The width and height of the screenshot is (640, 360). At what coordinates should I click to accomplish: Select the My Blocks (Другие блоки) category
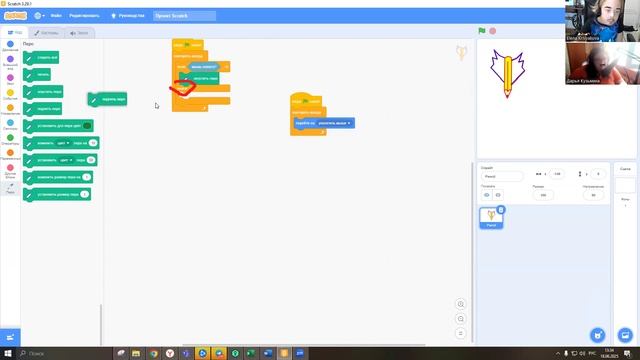coord(10,171)
